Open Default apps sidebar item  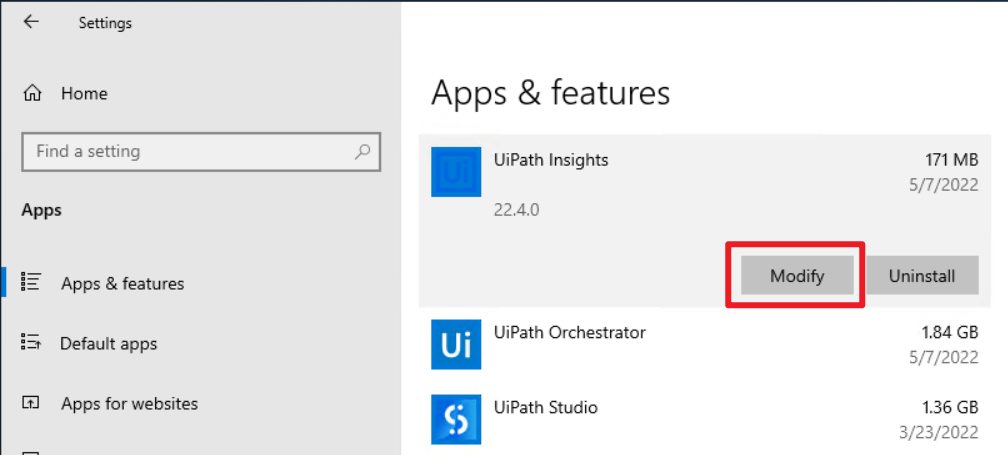(x=108, y=344)
